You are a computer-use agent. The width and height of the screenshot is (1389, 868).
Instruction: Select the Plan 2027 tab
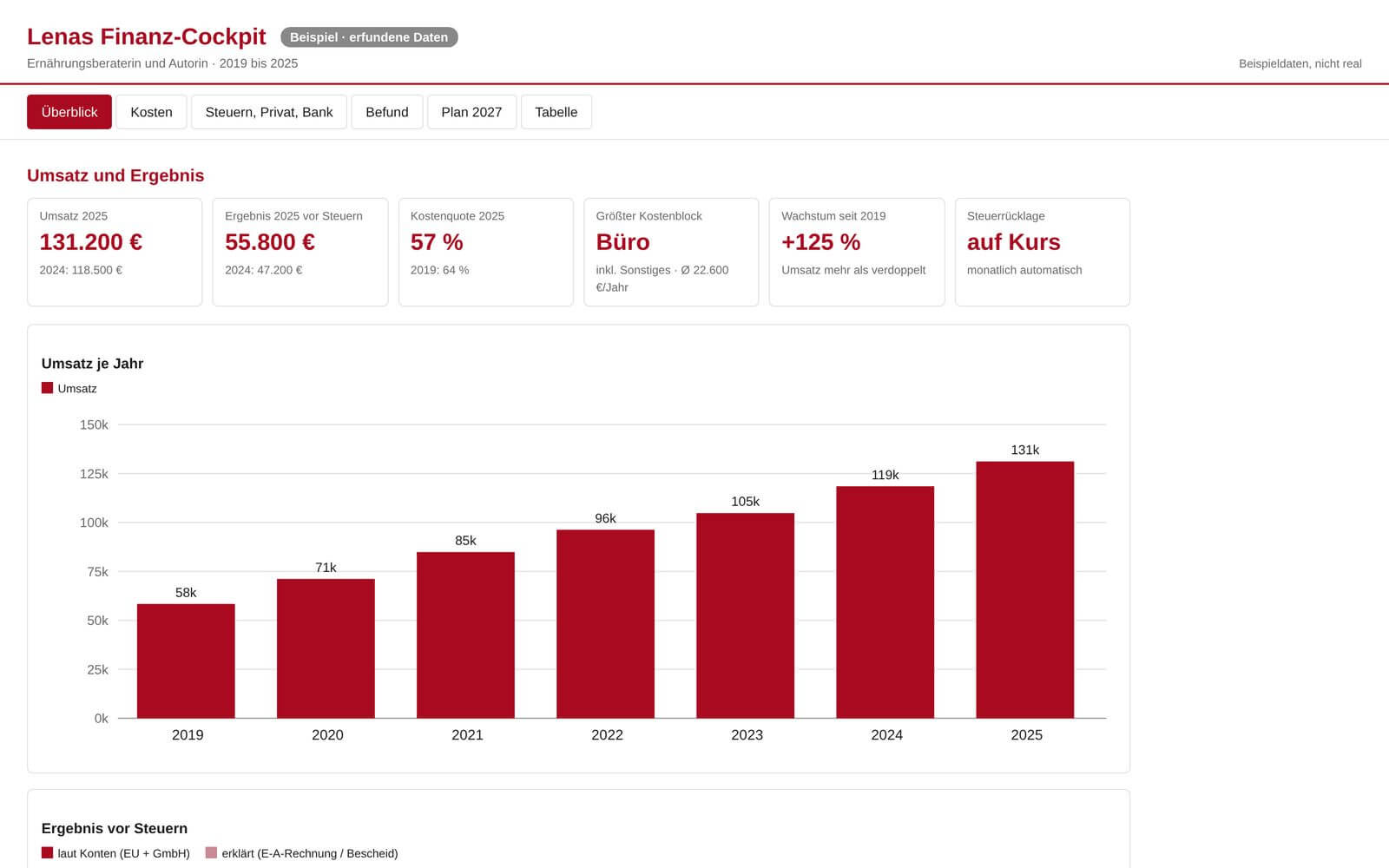point(471,112)
